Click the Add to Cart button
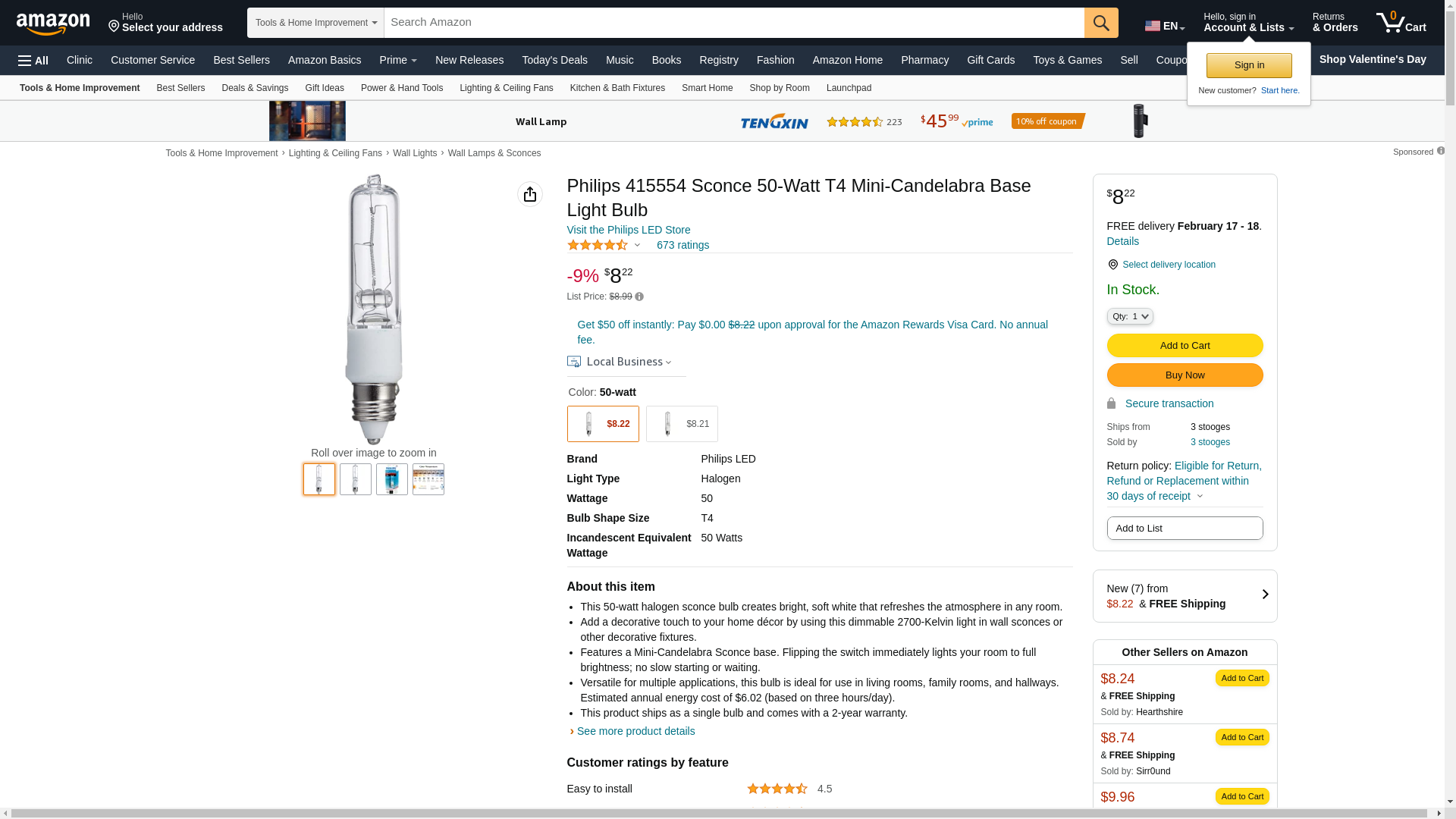1456x819 pixels. pyautogui.click(x=1185, y=346)
